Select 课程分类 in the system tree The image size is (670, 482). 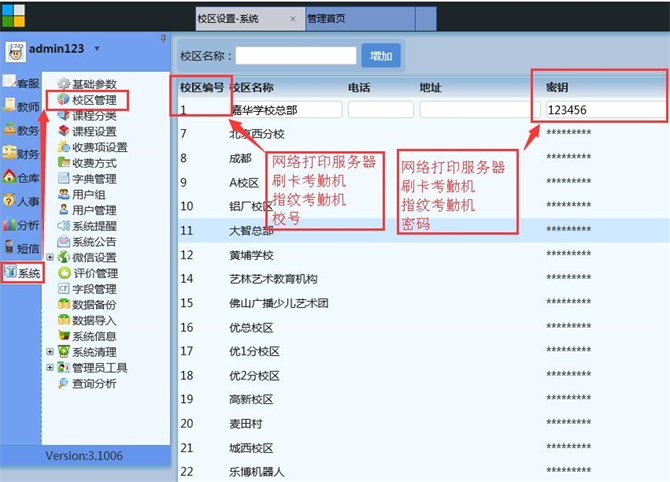point(93,115)
